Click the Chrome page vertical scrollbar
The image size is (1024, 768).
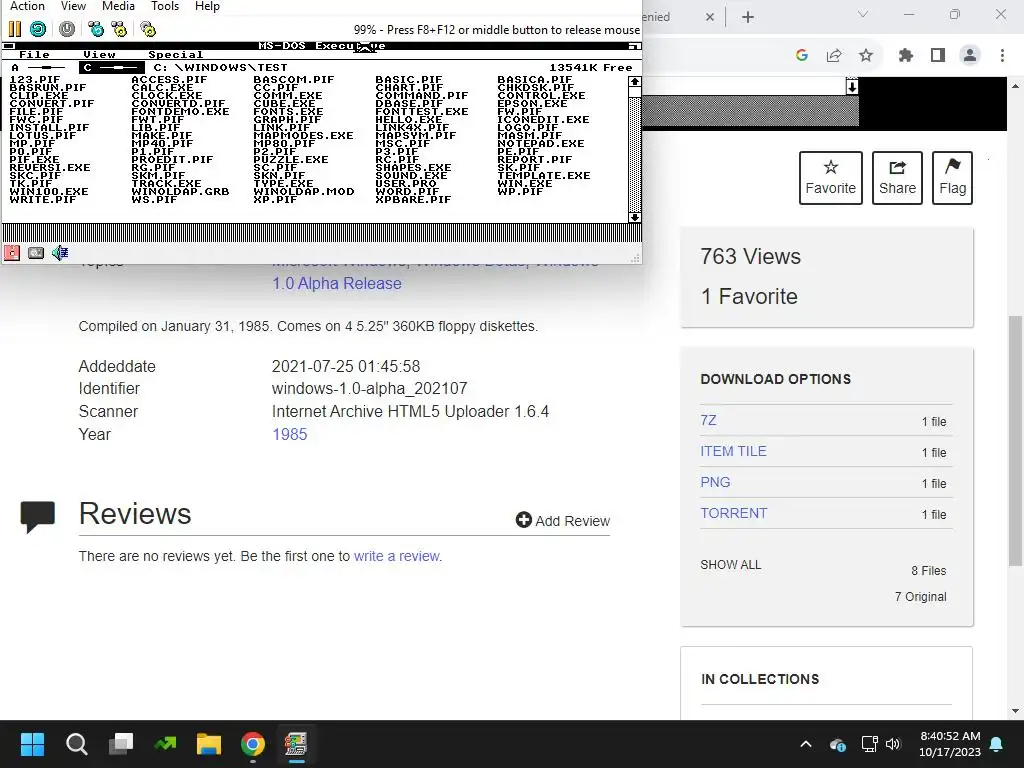[x=1015, y=441]
